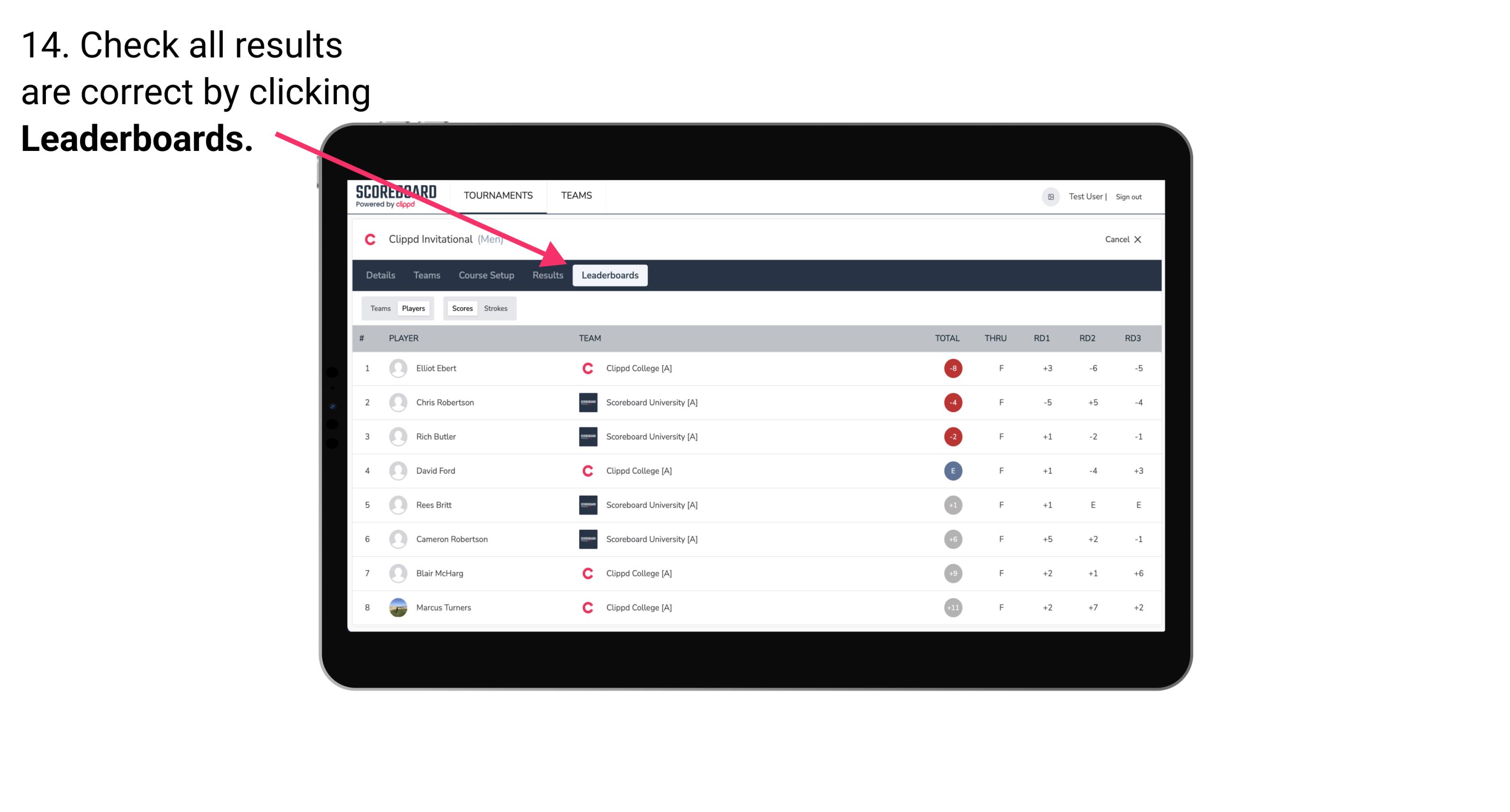Click the Teams navigation tab
The width and height of the screenshot is (1510, 812).
pos(425,275)
